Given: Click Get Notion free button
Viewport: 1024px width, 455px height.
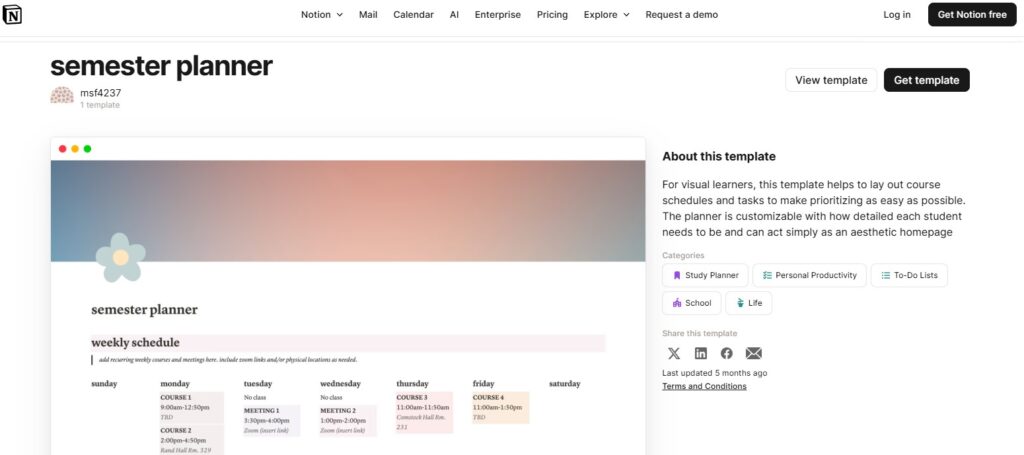Looking at the screenshot, I should (973, 15).
